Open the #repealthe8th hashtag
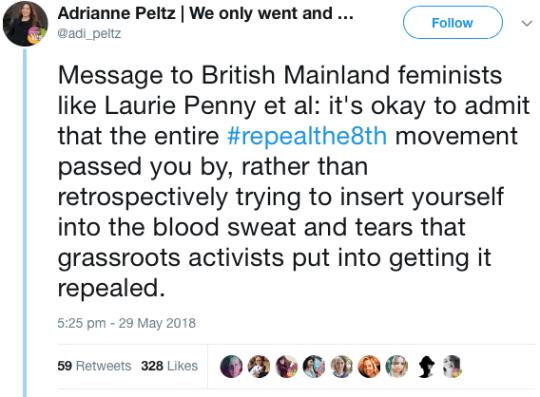The image size is (540, 397). pos(307,136)
